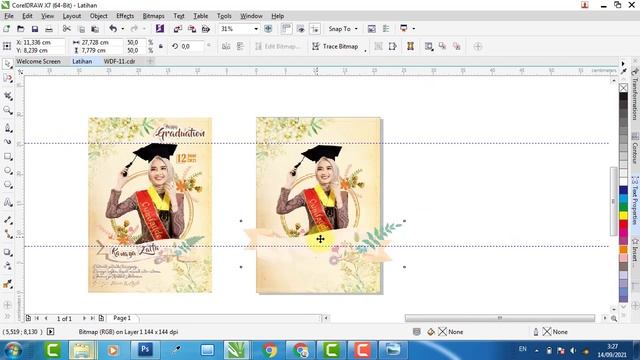Select the Rectangle tool
Screen dimensions: 640x360
7,156
